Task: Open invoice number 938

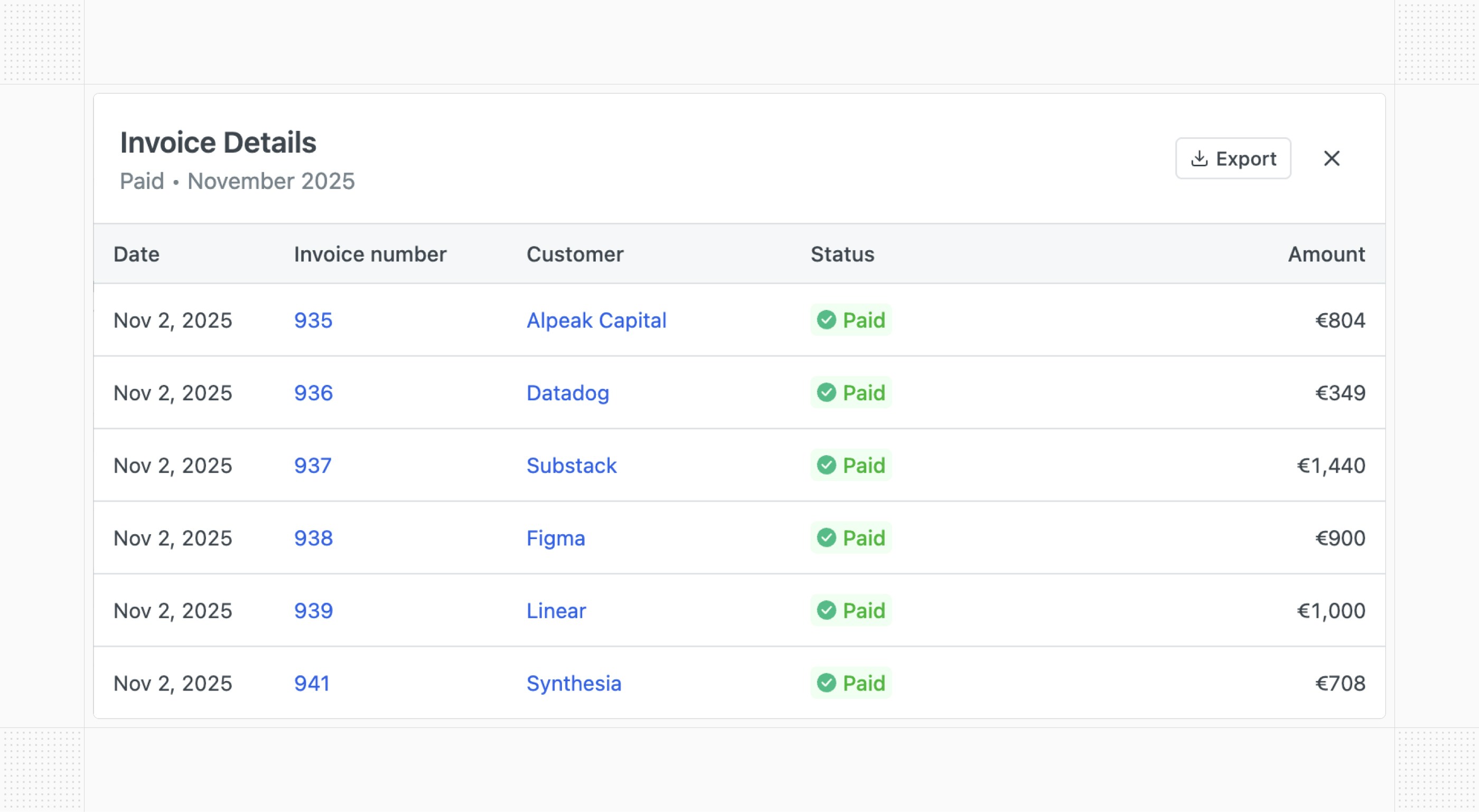Action: pyautogui.click(x=313, y=539)
